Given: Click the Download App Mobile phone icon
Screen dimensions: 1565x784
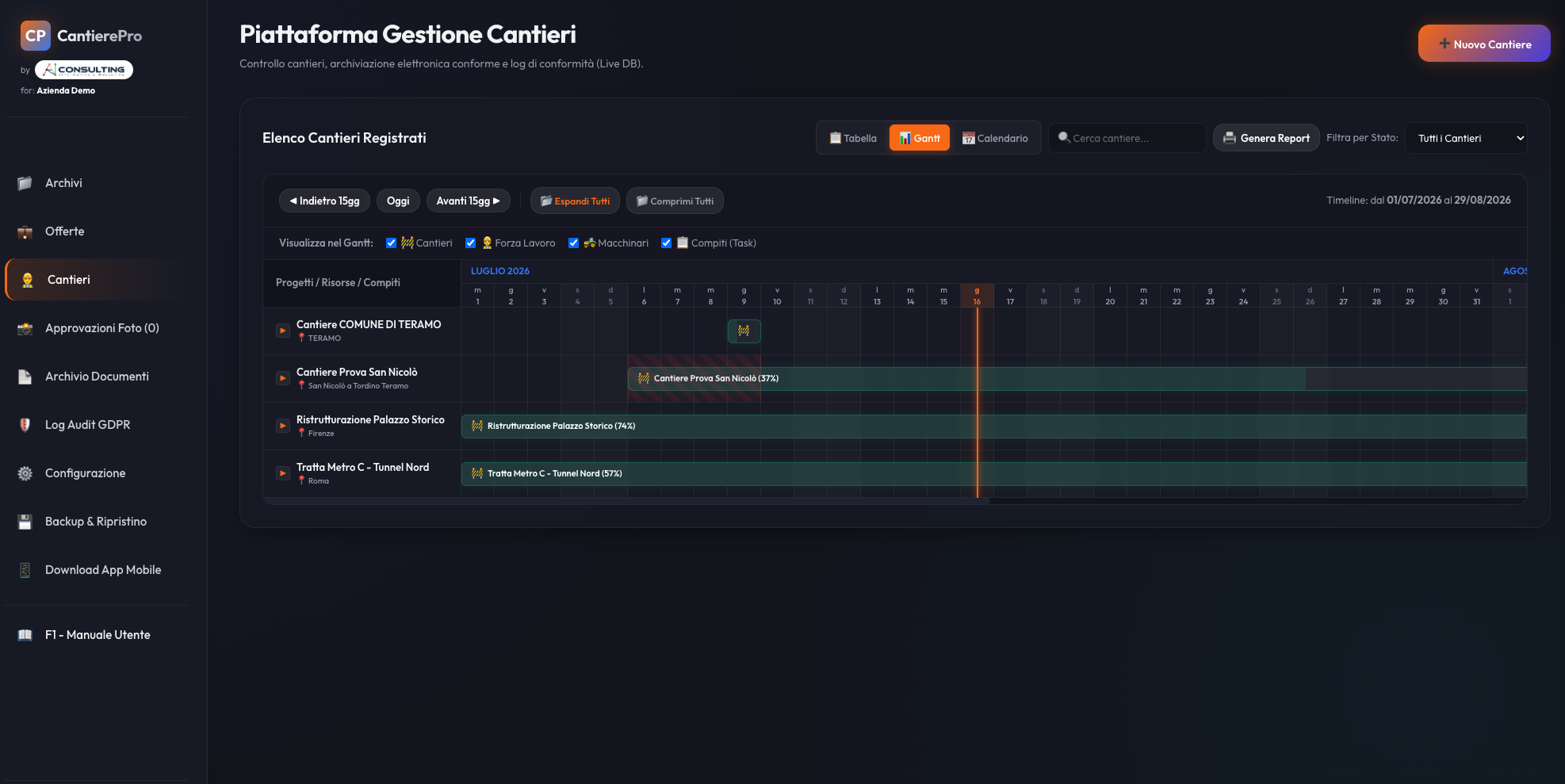Looking at the screenshot, I should (x=25, y=570).
